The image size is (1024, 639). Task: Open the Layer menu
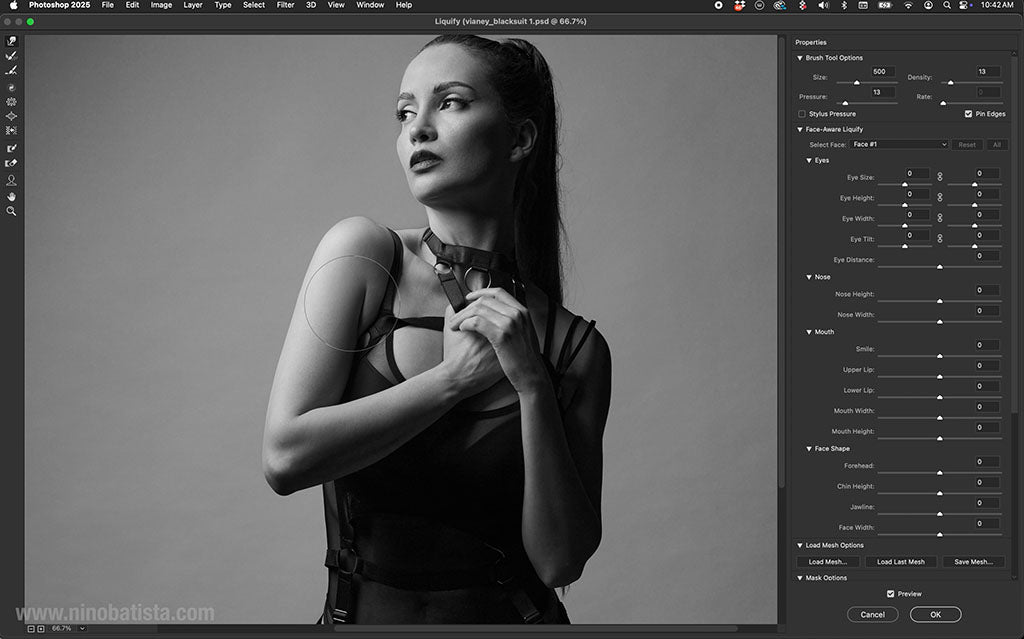(193, 5)
